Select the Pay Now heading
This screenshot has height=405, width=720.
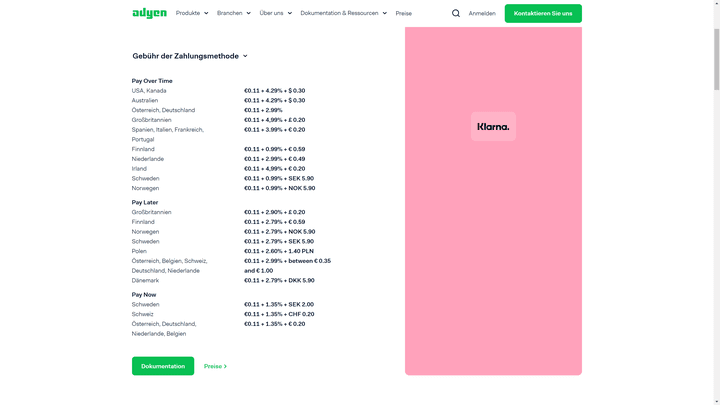[144, 294]
